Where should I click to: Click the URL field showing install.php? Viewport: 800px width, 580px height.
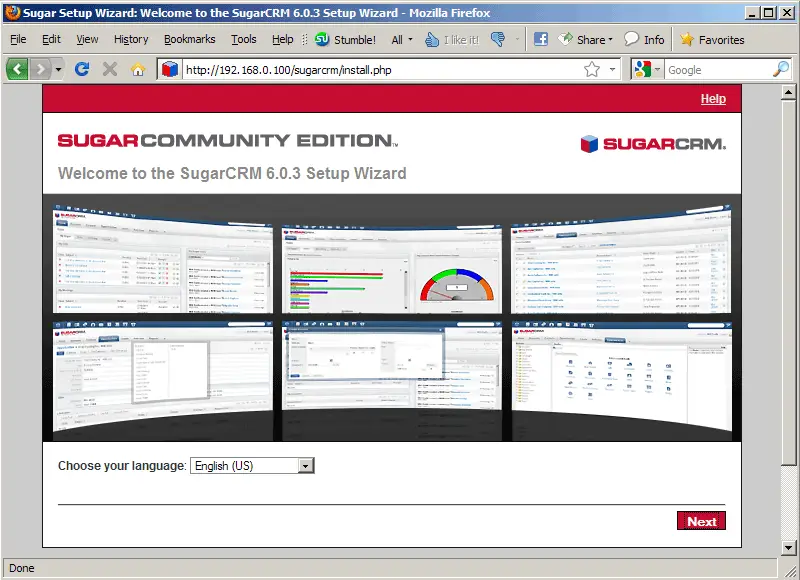[382, 70]
